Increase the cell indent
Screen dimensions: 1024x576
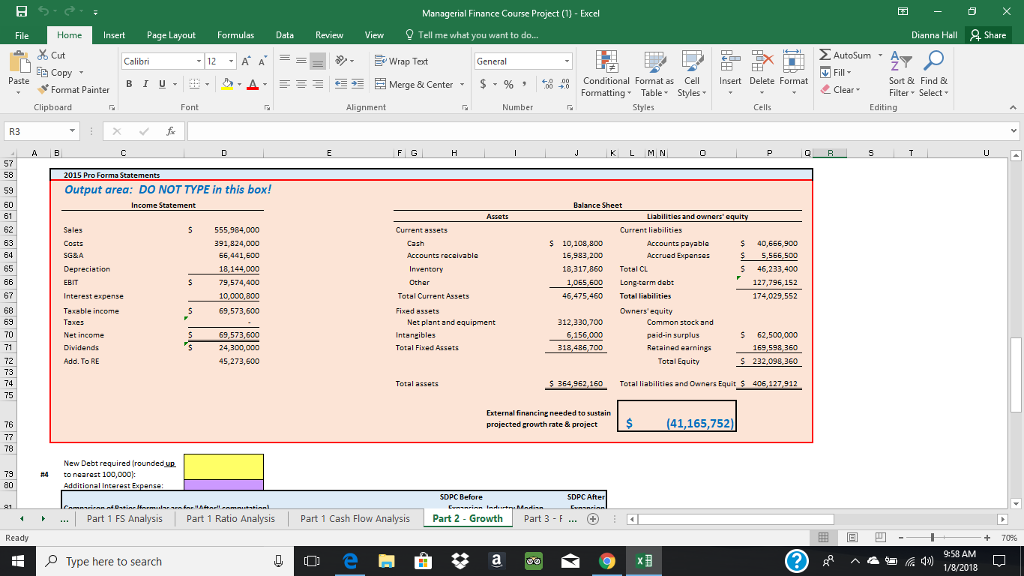coord(357,84)
